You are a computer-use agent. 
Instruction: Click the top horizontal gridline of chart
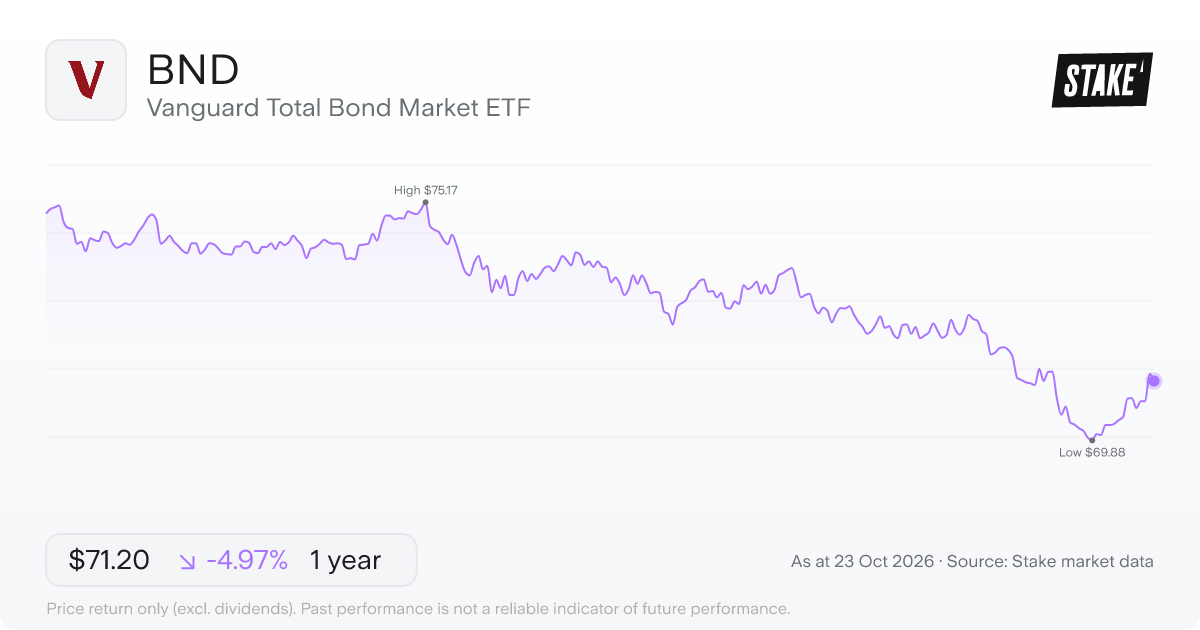[x=600, y=165]
